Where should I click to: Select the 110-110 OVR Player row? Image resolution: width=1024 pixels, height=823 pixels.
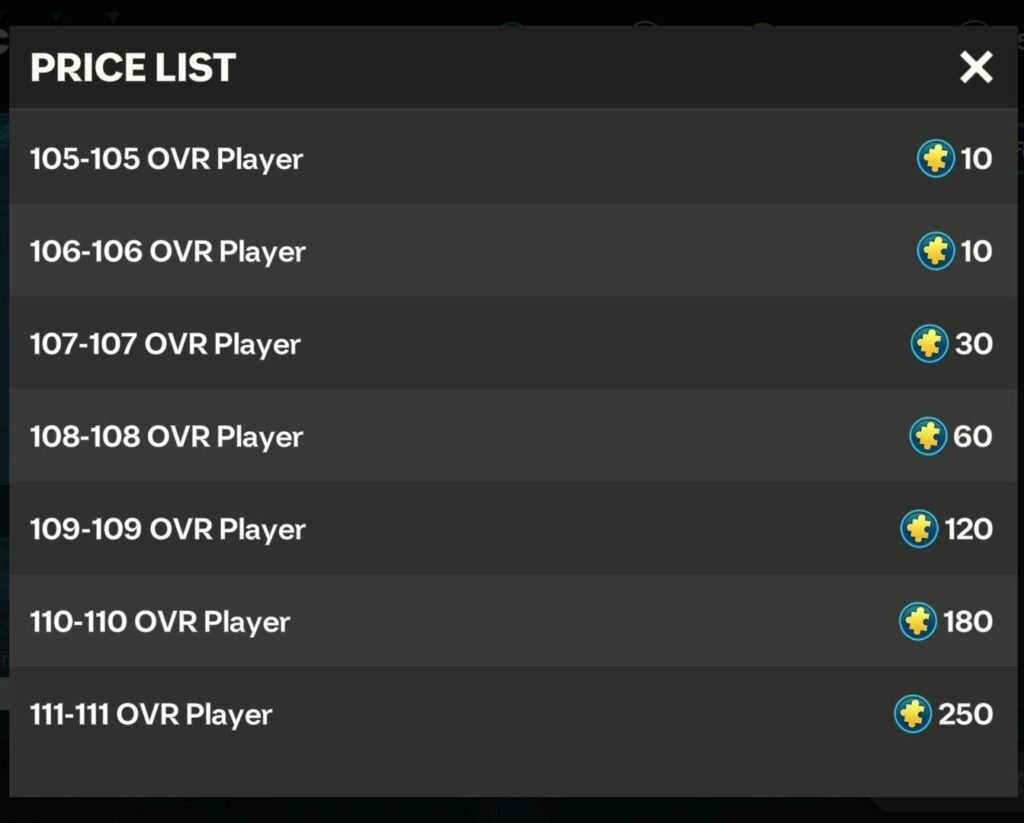[513, 621]
